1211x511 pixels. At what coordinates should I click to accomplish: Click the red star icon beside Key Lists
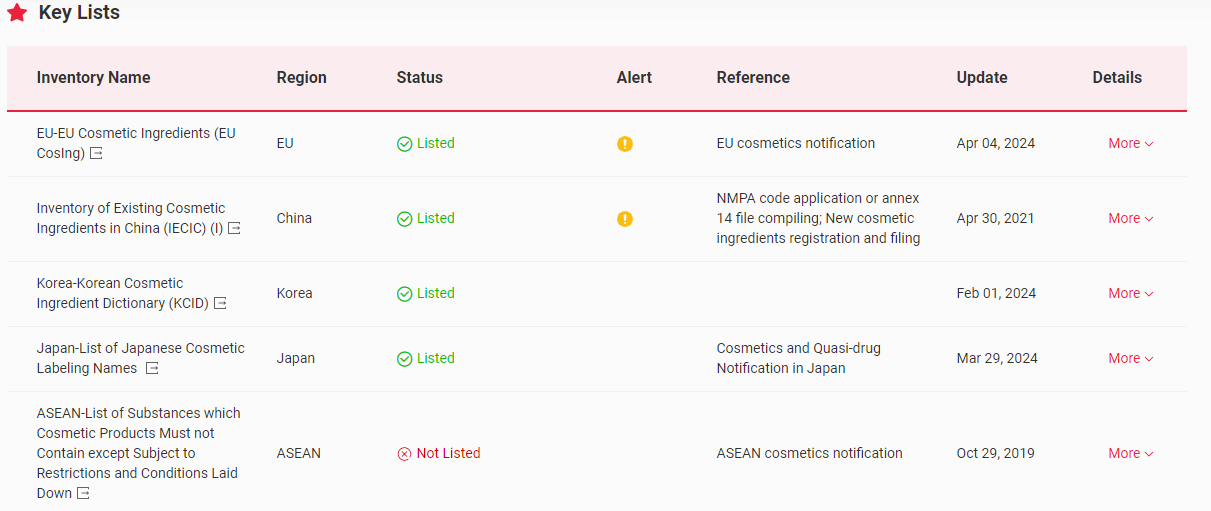[17, 13]
